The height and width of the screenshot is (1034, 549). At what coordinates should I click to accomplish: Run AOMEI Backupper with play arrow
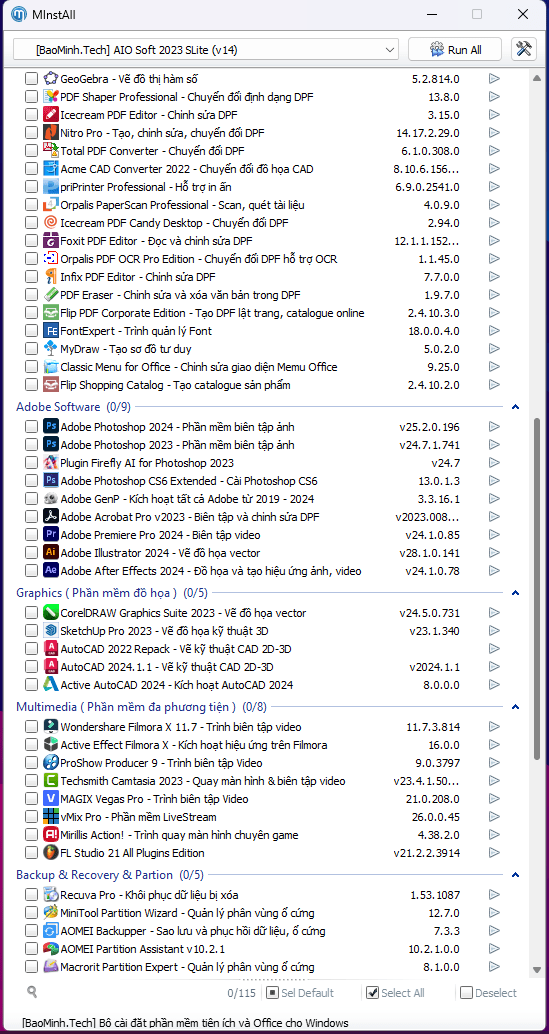coord(494,930)
